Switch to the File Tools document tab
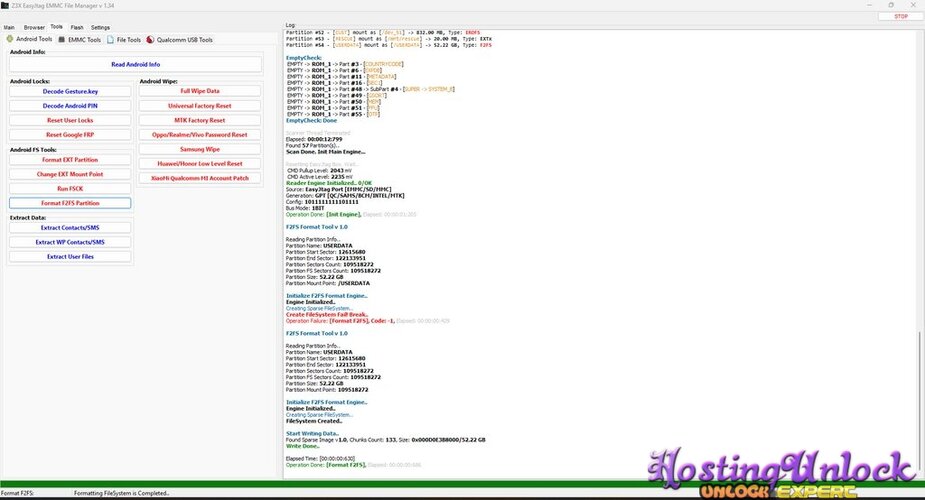 coord(124,40)
